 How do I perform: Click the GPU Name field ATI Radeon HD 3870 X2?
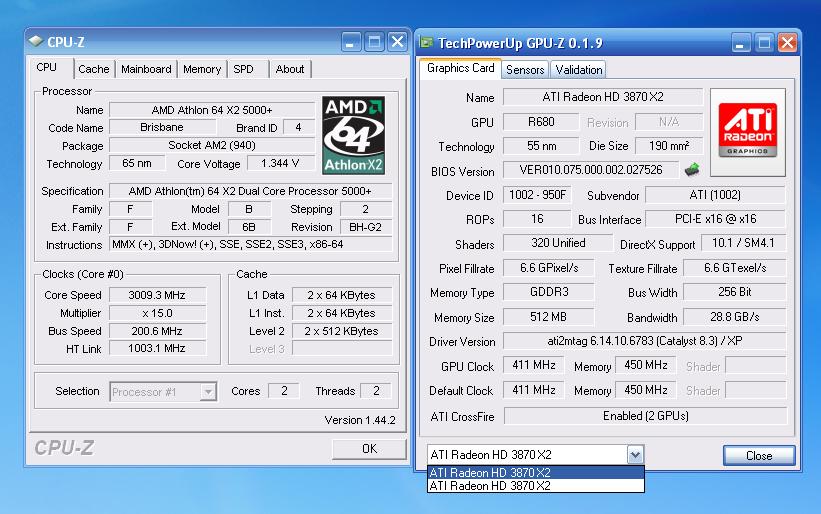pos(603,97)
